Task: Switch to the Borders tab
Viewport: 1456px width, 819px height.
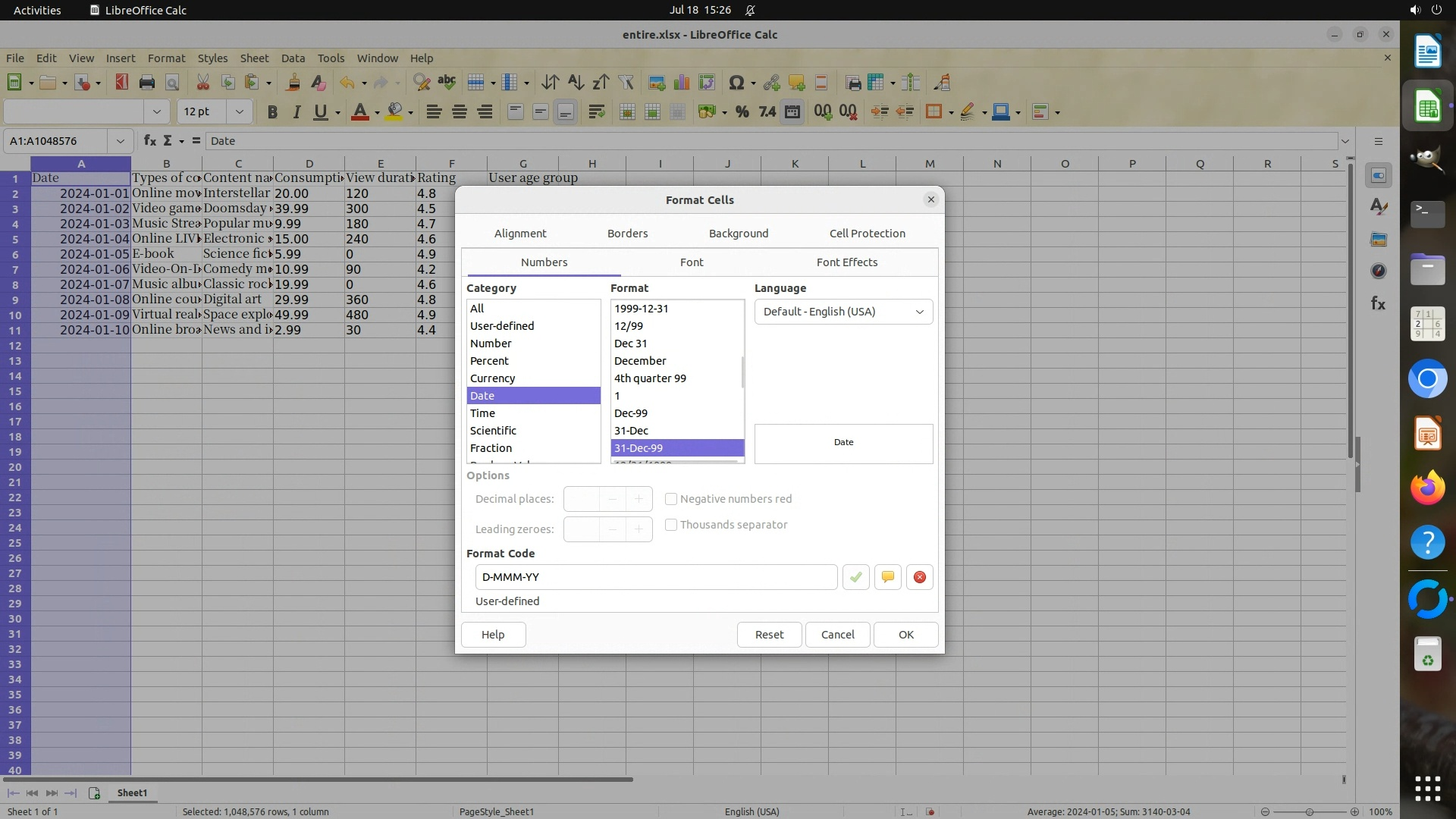Action: pyautogui.click(x=627, y=234)
